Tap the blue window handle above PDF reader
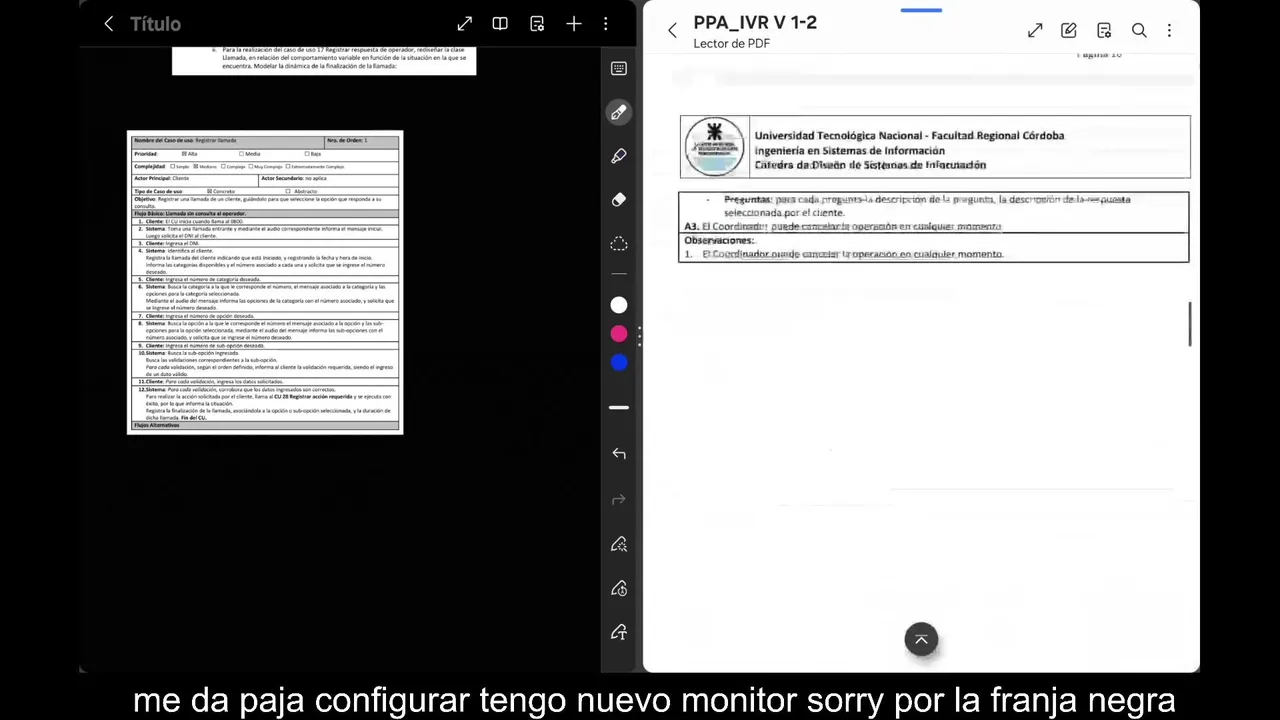1280x720 pixels. (x=921, y=10)
